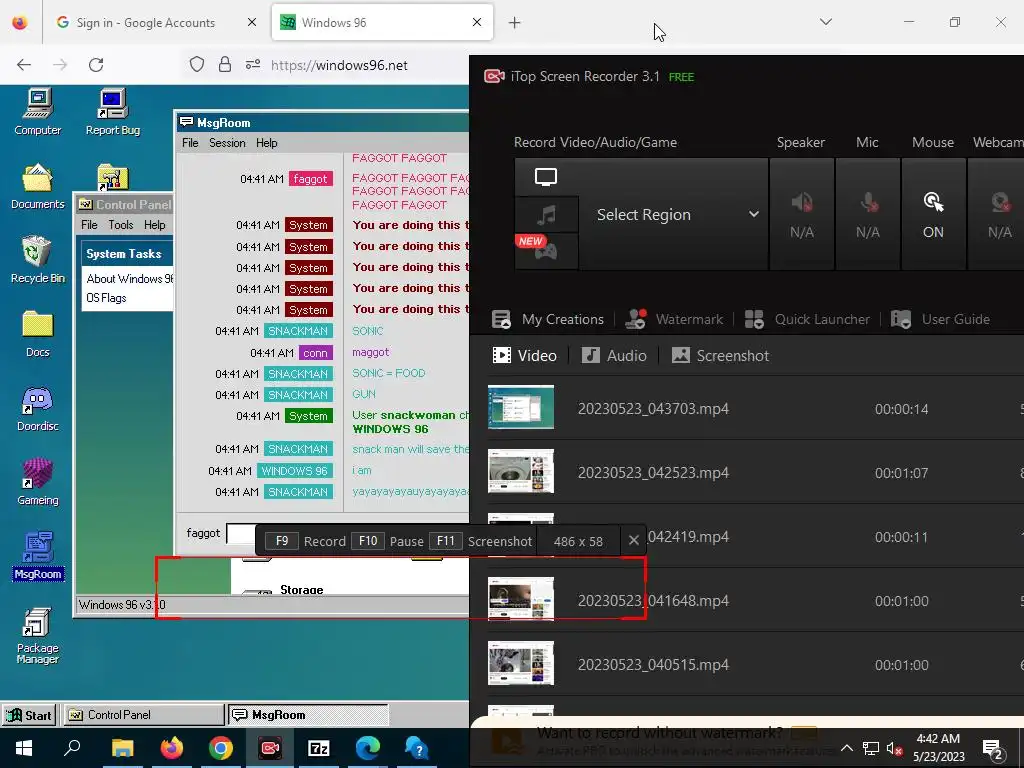Screen dimensions: 1024x768
Task: Open the MsgRoom Session menu
Action: click(227, 143)
